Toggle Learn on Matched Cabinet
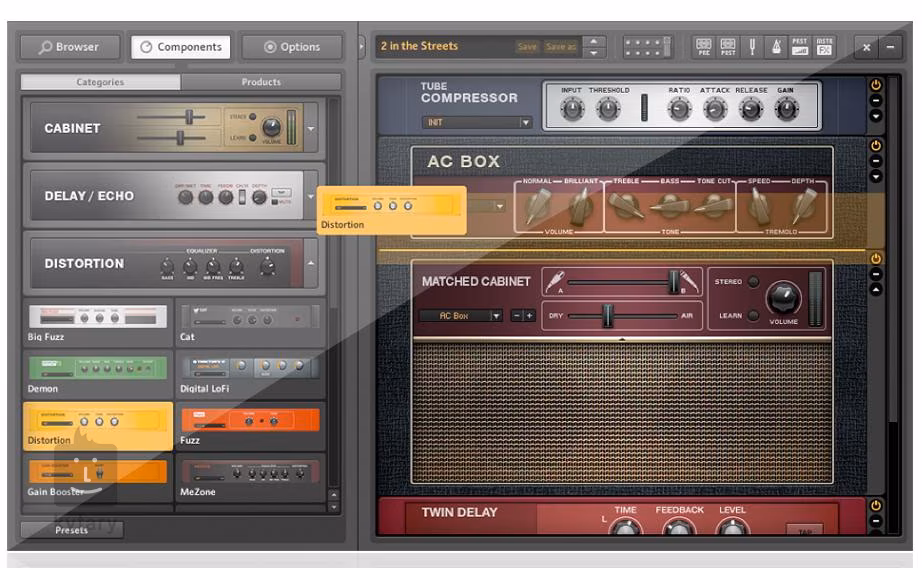This screenshot has height=568, width=922. click(x=753, y=315)
